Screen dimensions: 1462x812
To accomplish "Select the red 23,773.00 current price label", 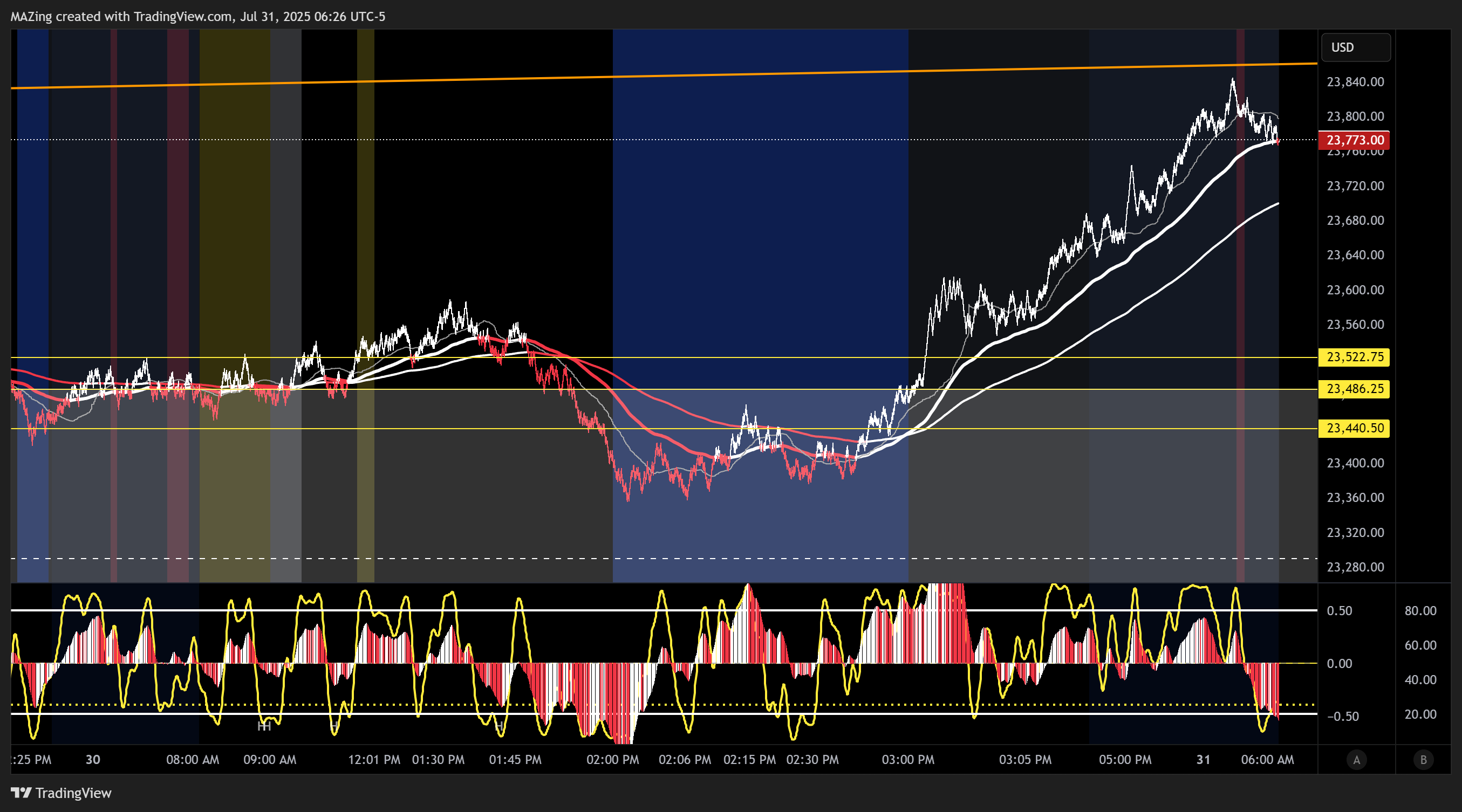I will tap(1355, 140).
